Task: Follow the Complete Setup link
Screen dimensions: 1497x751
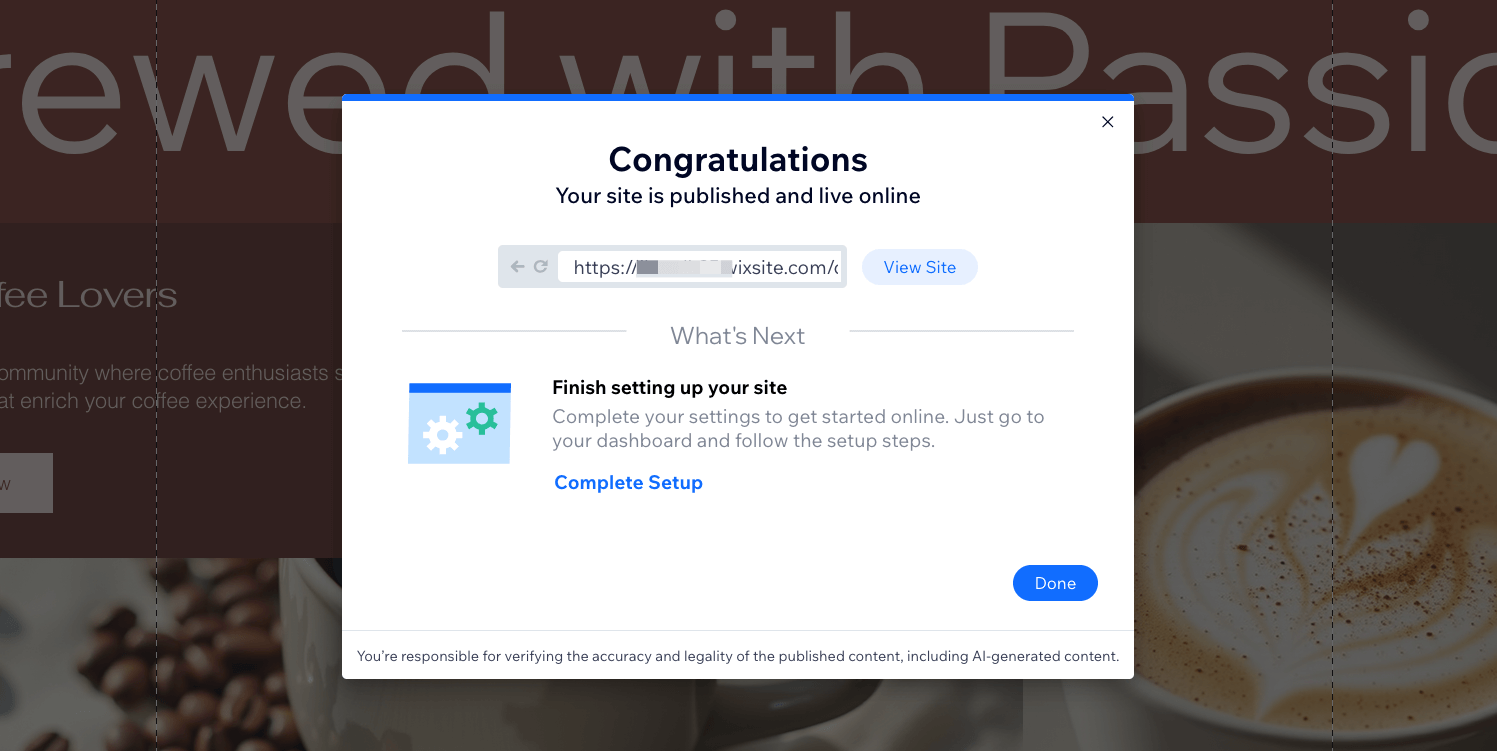Action: click(x=628, y=483)
